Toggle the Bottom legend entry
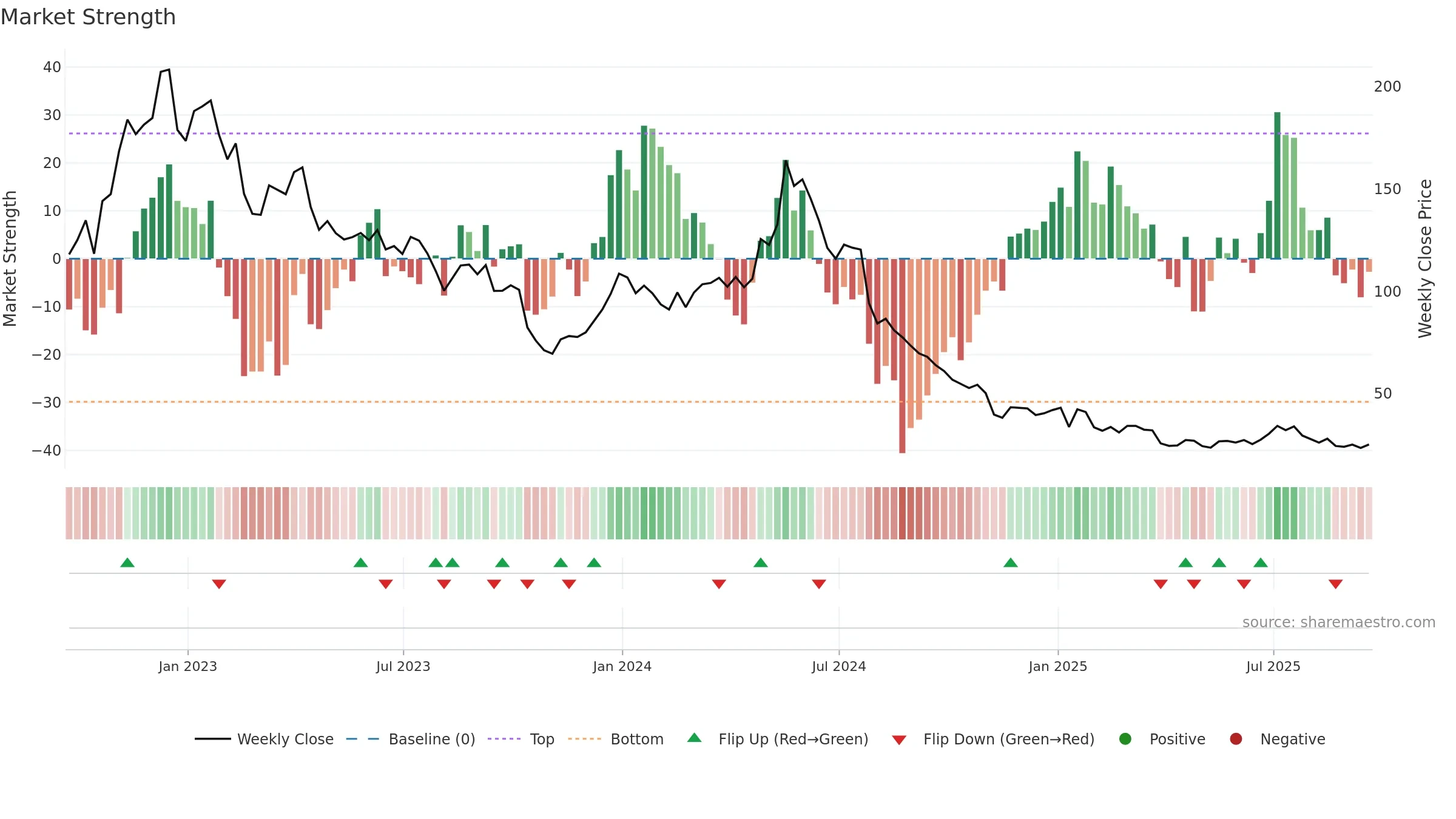1456x819 pixels. click(x=616, y=739)
